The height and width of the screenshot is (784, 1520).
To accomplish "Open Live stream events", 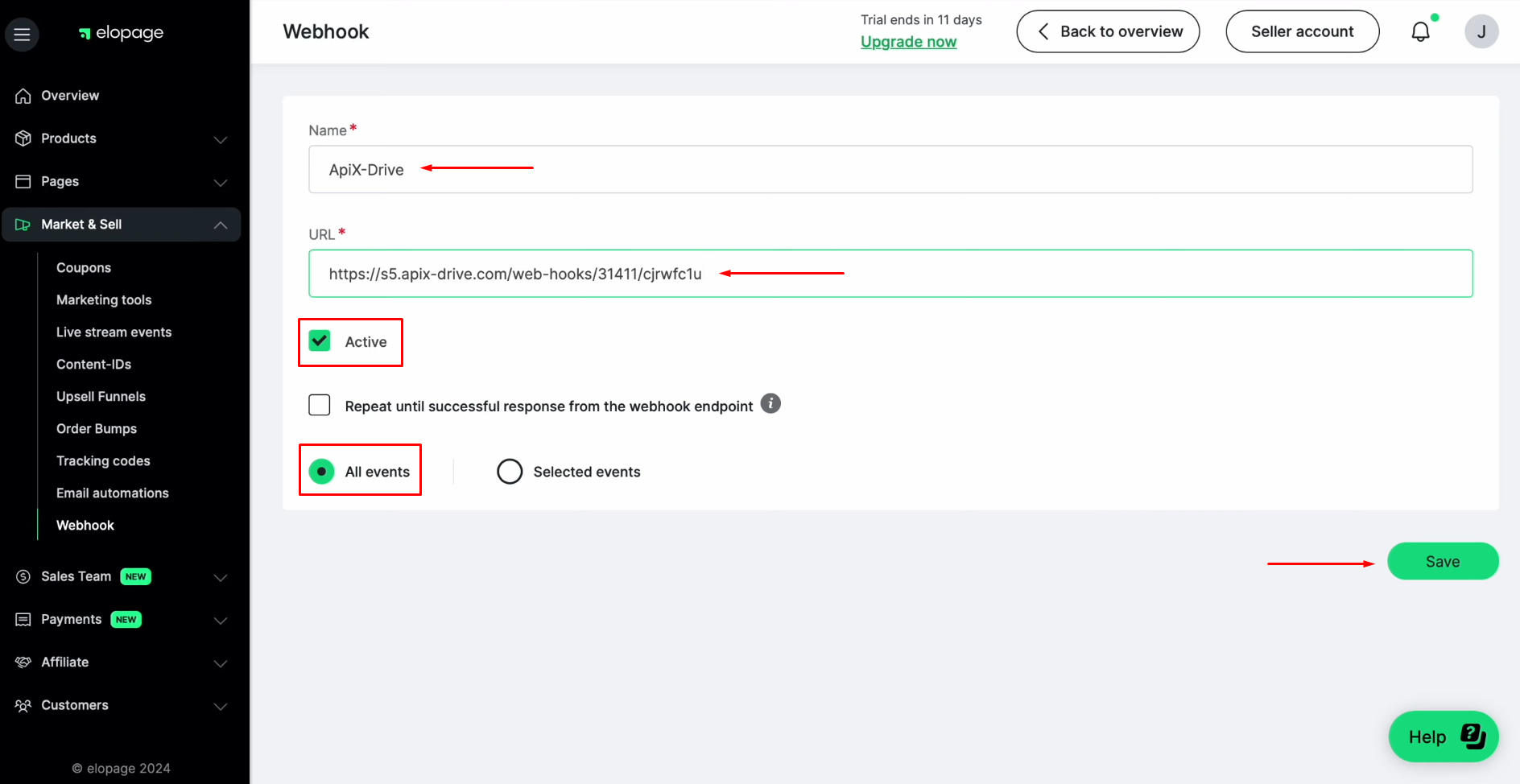I will [114, 332].
